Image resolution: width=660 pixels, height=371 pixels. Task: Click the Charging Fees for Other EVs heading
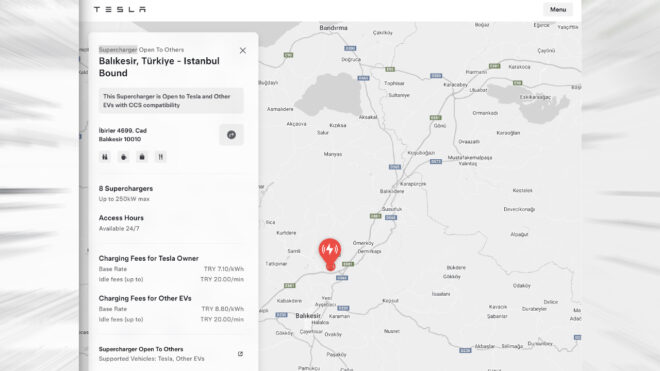click(x=145, y=298)
